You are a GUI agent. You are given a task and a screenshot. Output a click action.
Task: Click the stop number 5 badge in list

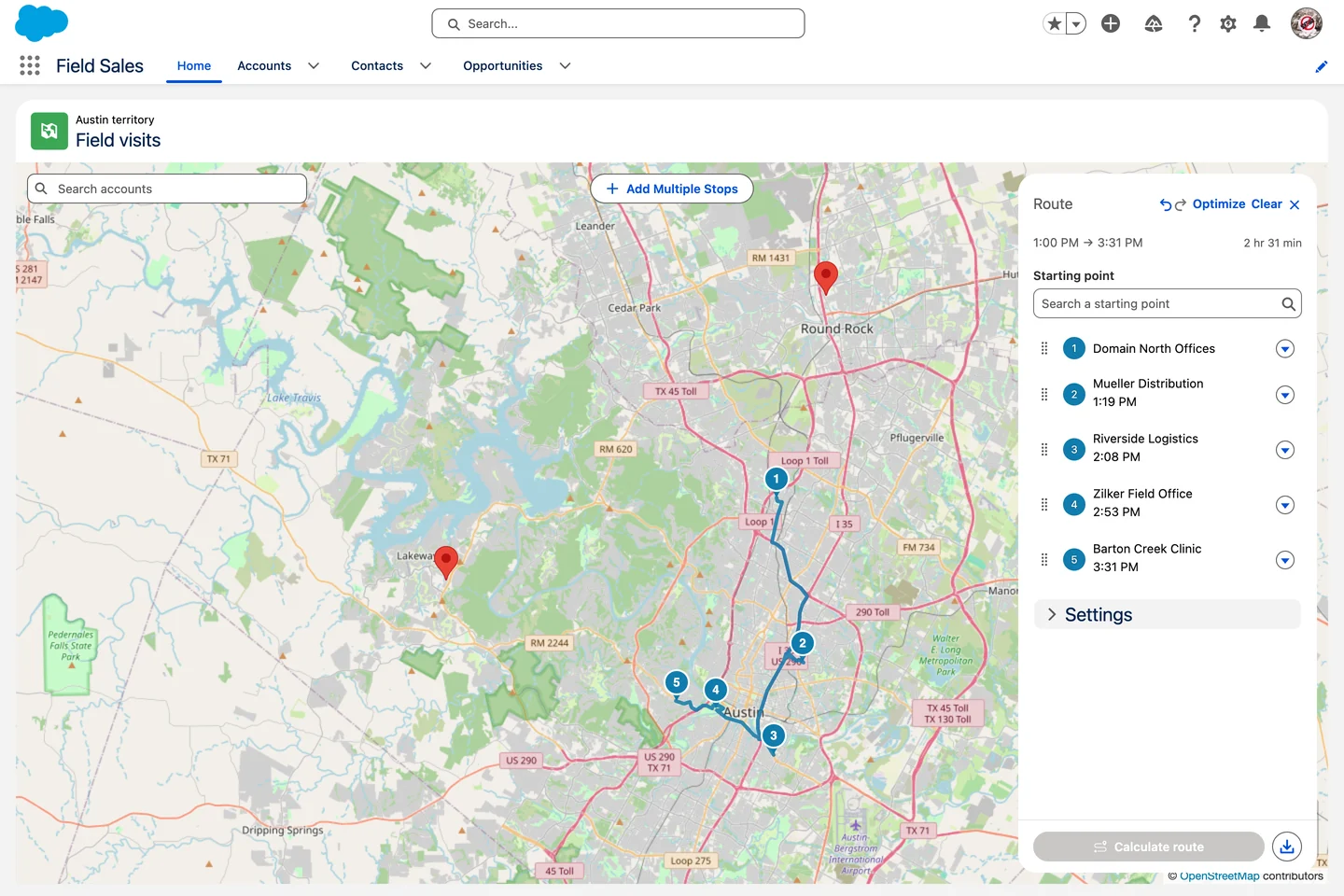click(1074, 559)
